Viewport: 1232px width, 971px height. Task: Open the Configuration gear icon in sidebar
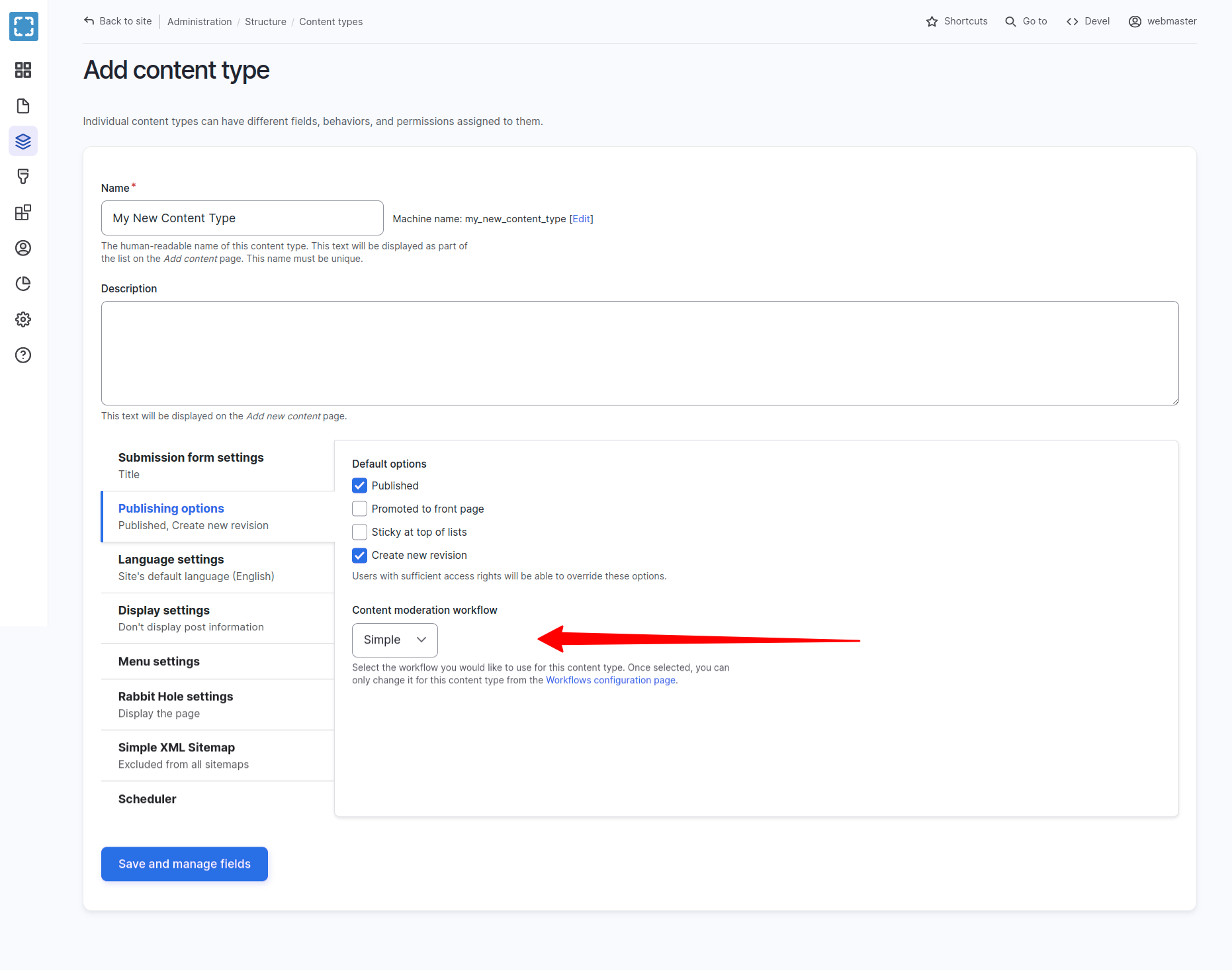pos(23,319)
